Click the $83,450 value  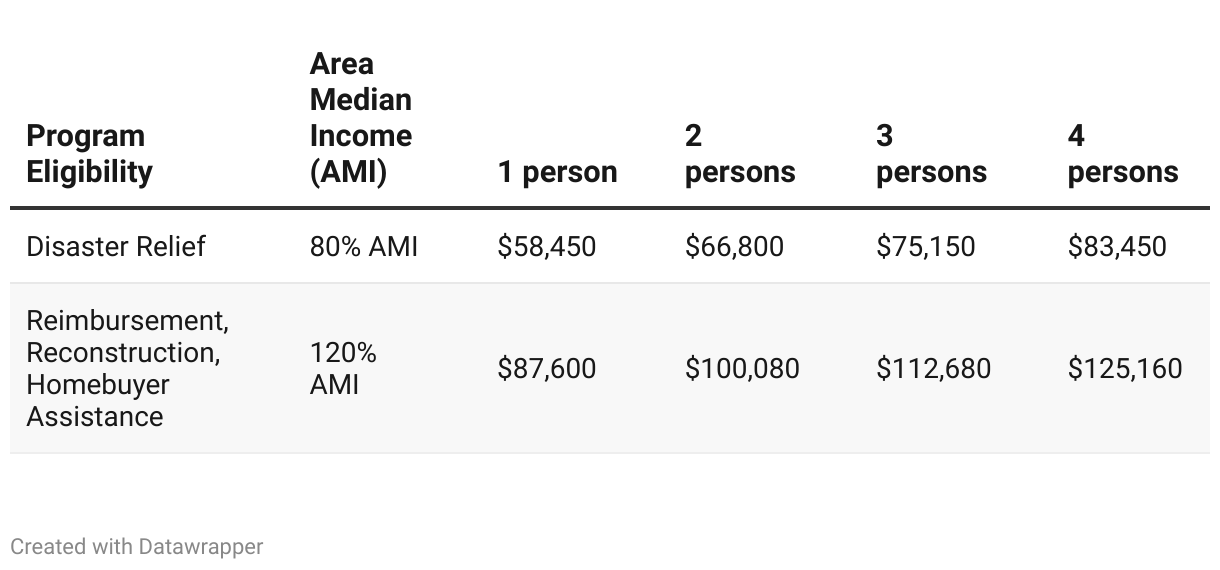click(x=1116, y=246)
